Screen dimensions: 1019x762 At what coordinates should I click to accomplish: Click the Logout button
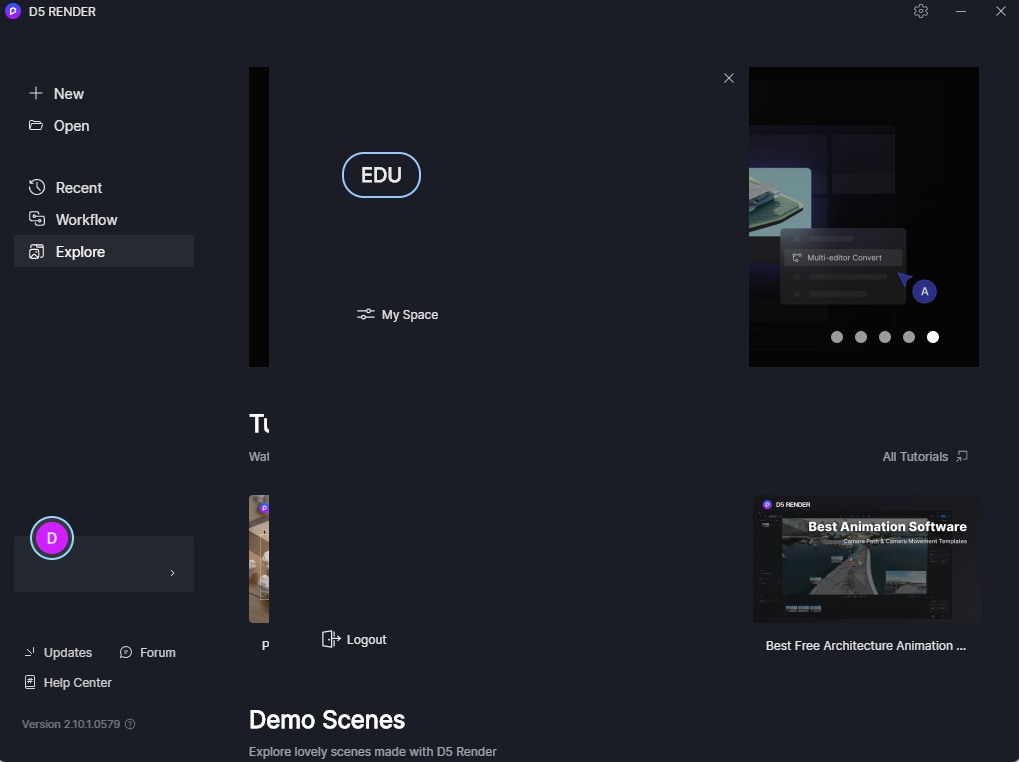[354, 639]
